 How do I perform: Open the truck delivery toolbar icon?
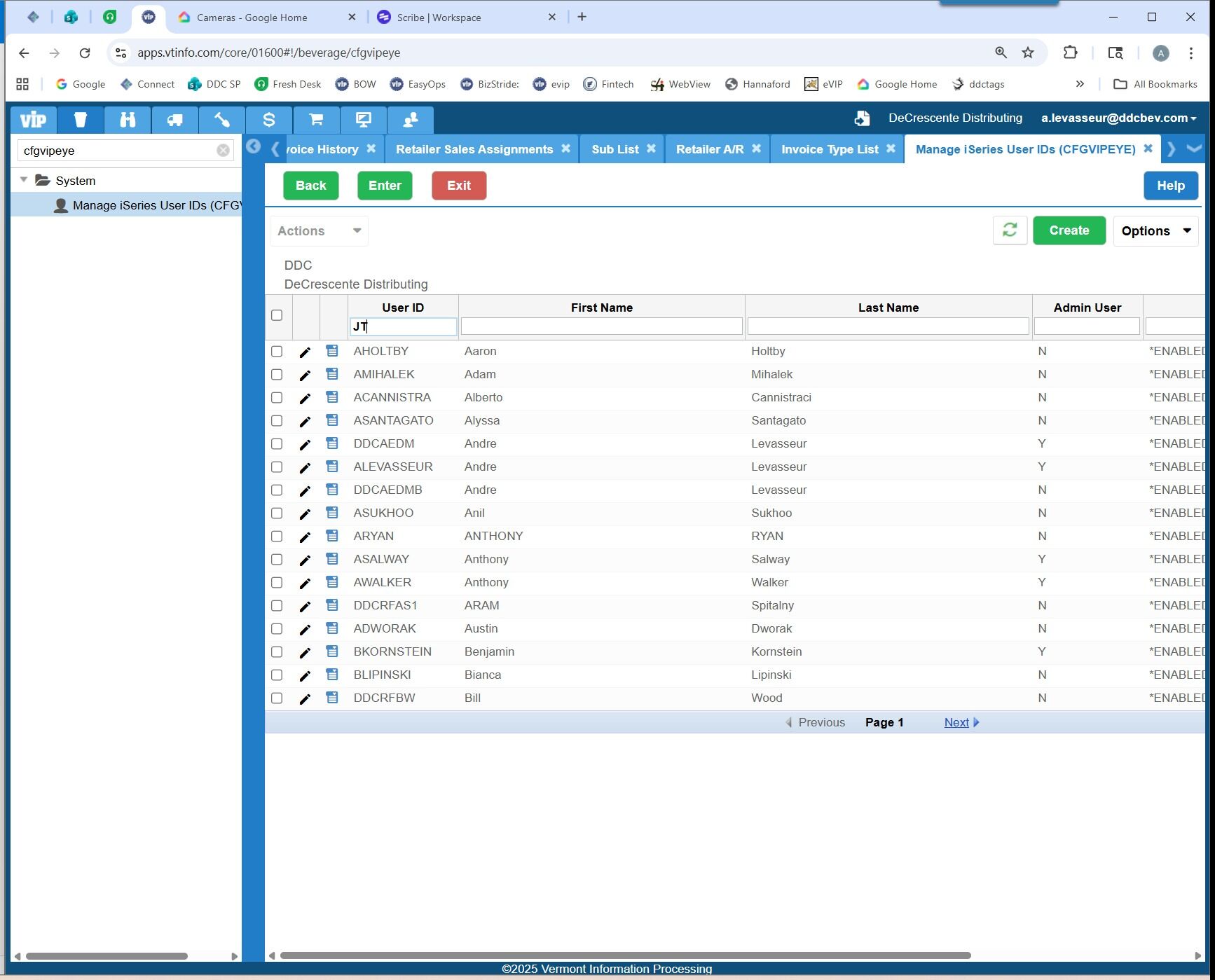pos(174,120)
